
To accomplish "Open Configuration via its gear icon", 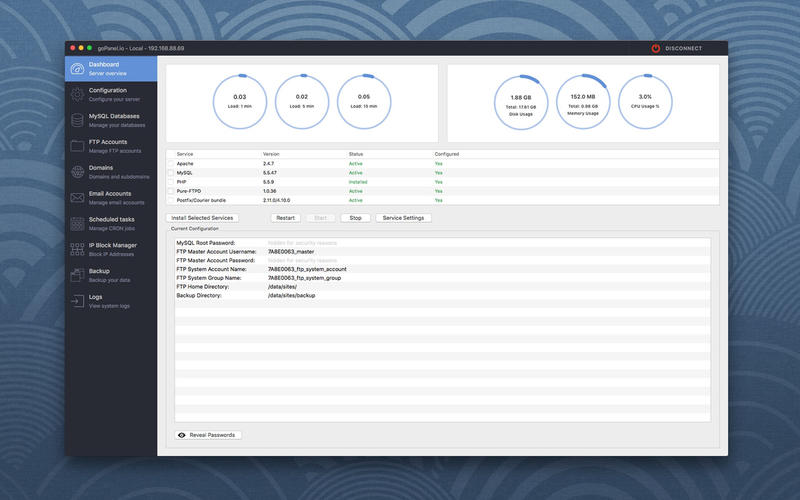I will click(x=77, y=95).
